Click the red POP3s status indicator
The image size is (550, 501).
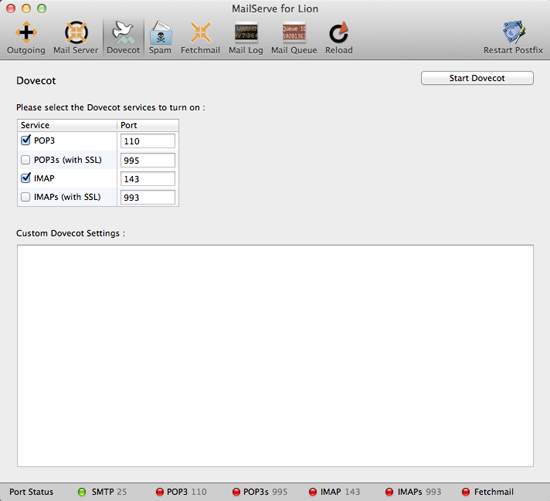point(236,492)
